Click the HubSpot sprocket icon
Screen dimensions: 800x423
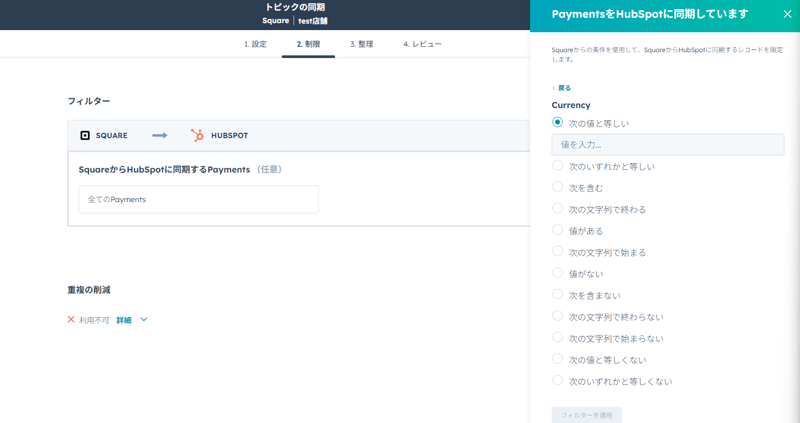(197, 135)
